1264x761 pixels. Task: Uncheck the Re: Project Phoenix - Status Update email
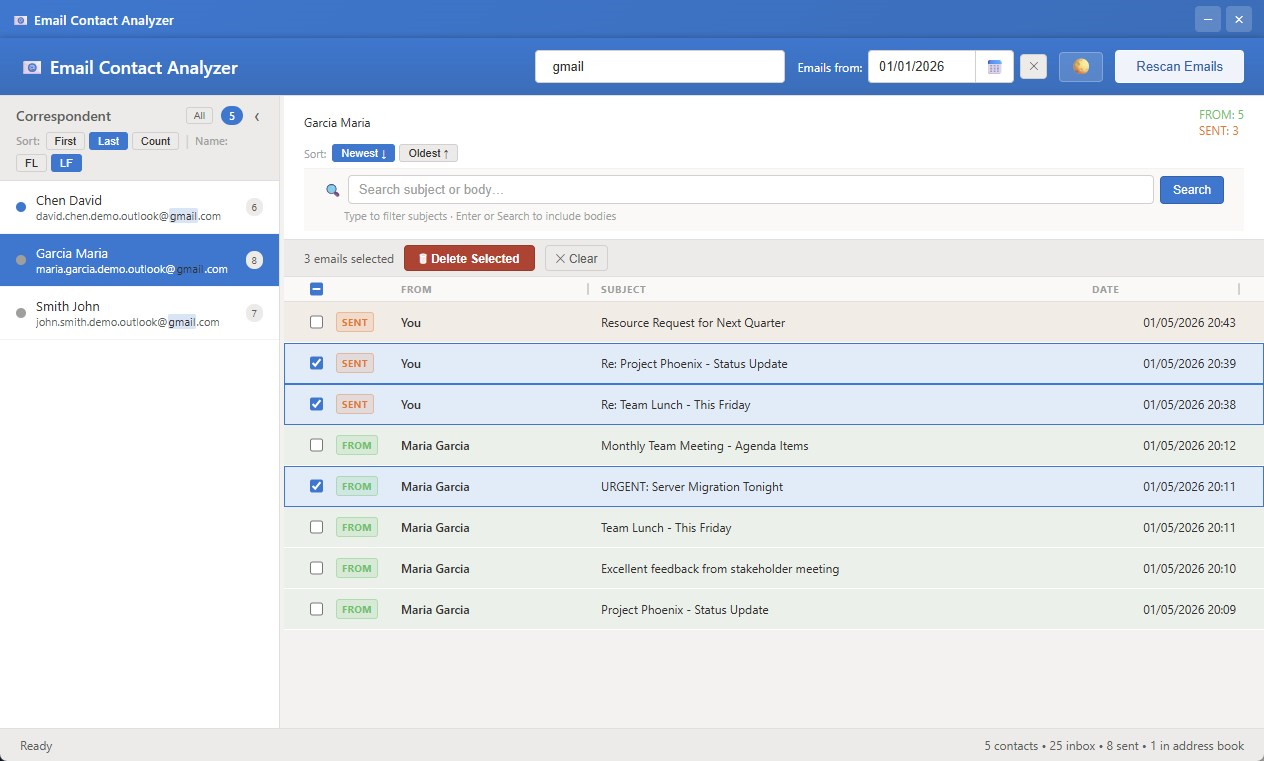coord(316,363)
